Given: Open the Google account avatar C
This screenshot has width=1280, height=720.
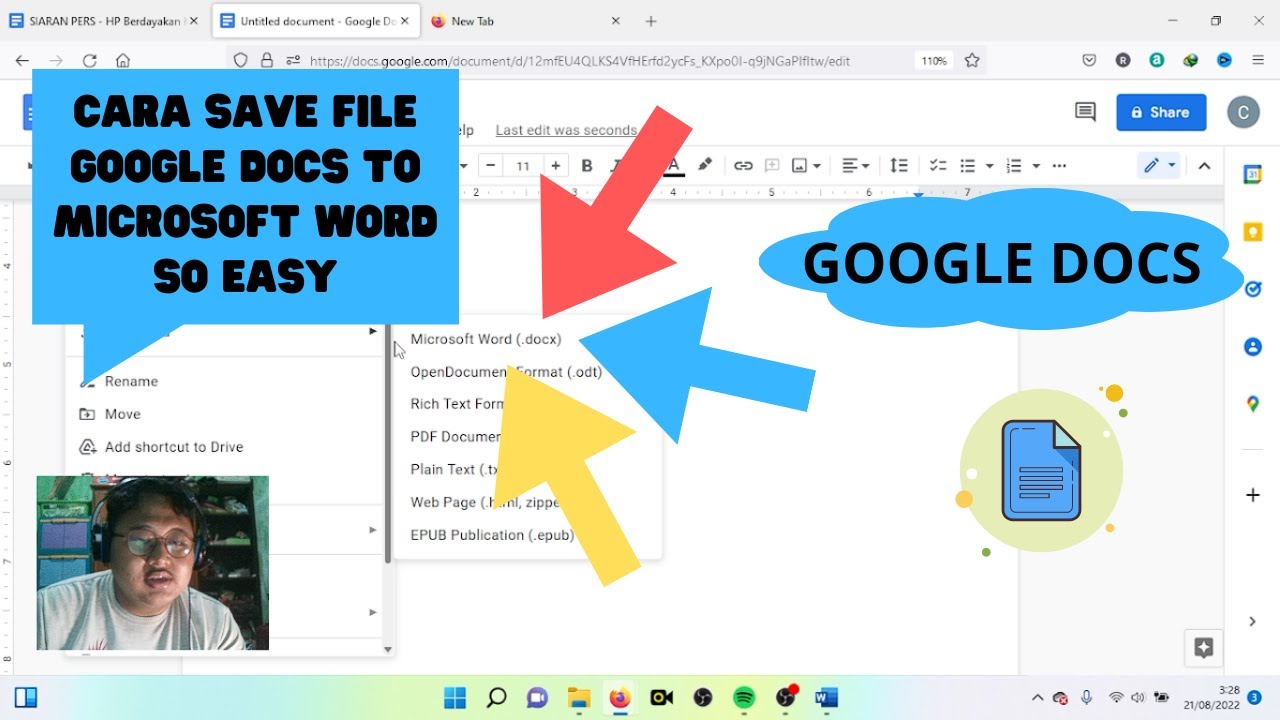Looking at the screenshot, I should tap(1243, 112).
